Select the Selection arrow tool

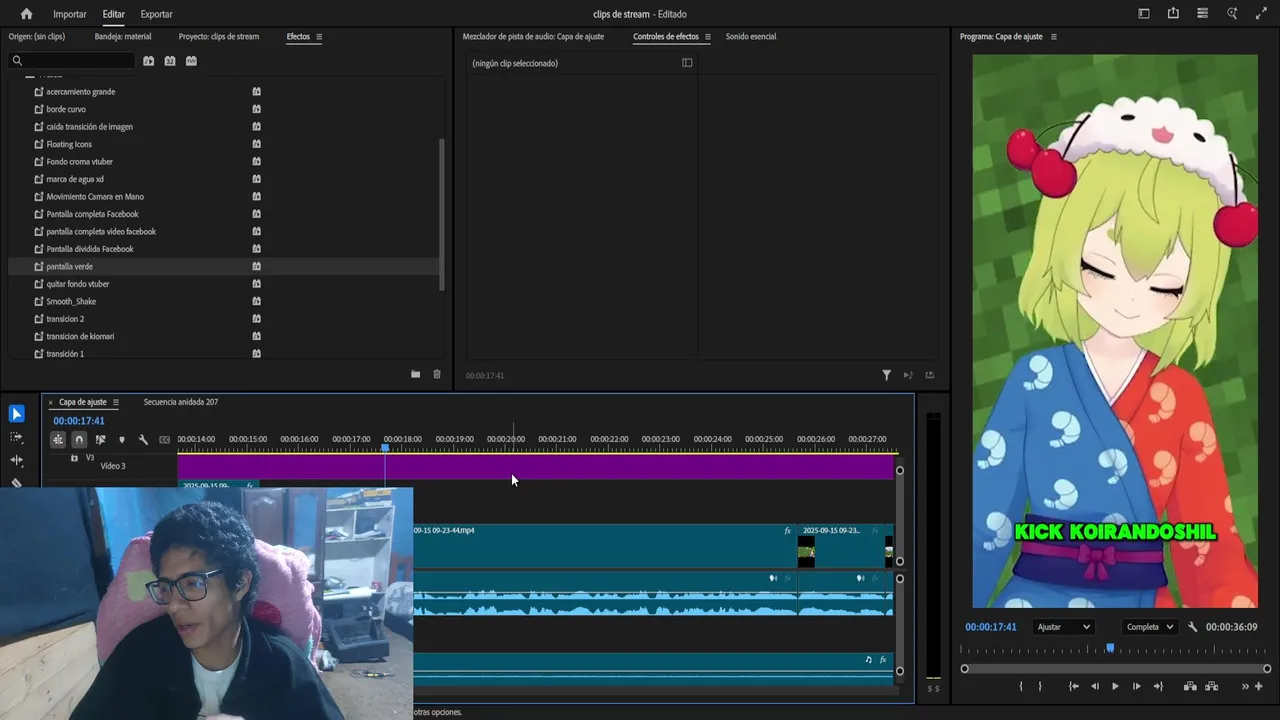(16, 414)
